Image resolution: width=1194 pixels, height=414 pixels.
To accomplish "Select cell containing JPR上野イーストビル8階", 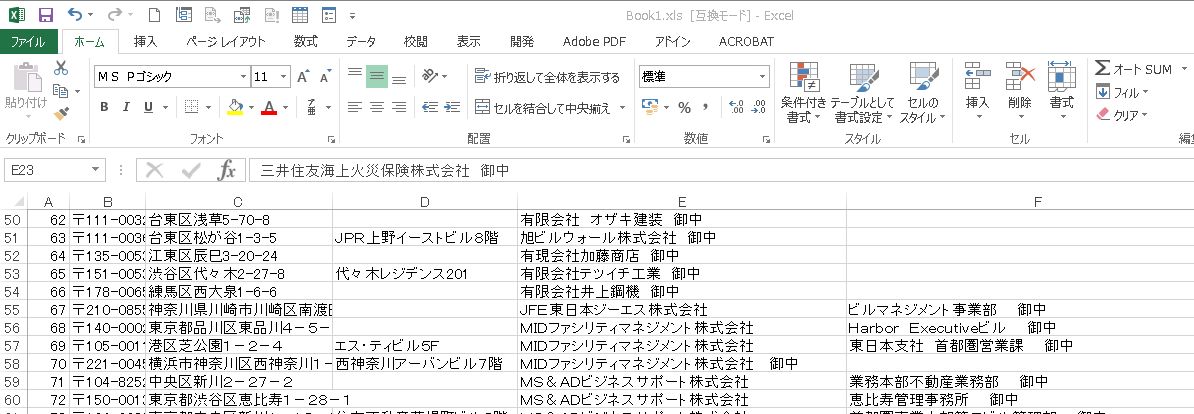I will coord(425,237).
